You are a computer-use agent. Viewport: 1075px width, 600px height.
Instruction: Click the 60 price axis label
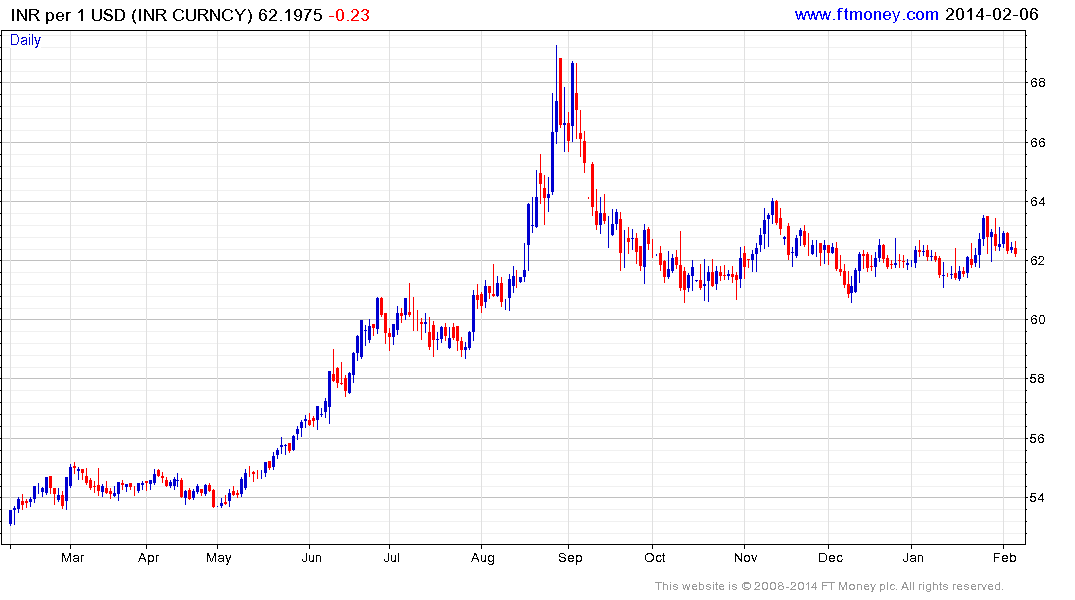pyautogui.click(x=1038, y=320)
